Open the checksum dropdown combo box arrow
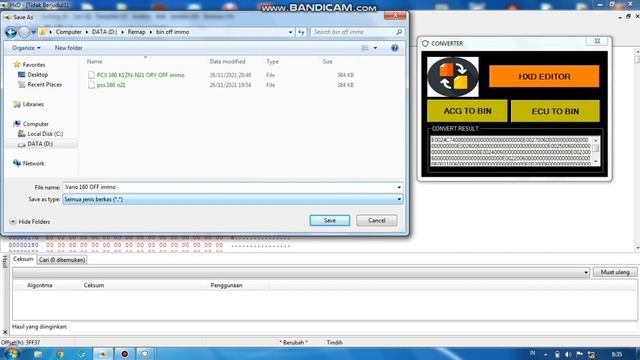640x360 pixels. (586, 272)
